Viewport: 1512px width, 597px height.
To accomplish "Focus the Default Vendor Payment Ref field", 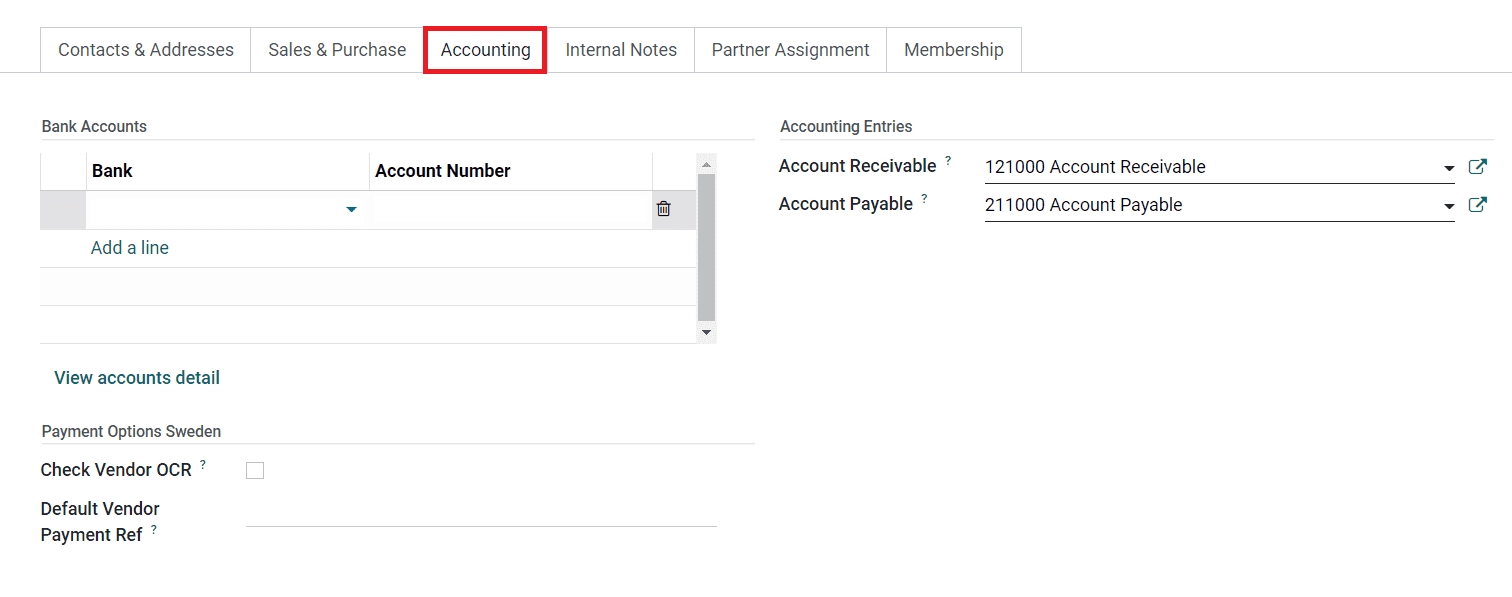I will coord(481,513).
